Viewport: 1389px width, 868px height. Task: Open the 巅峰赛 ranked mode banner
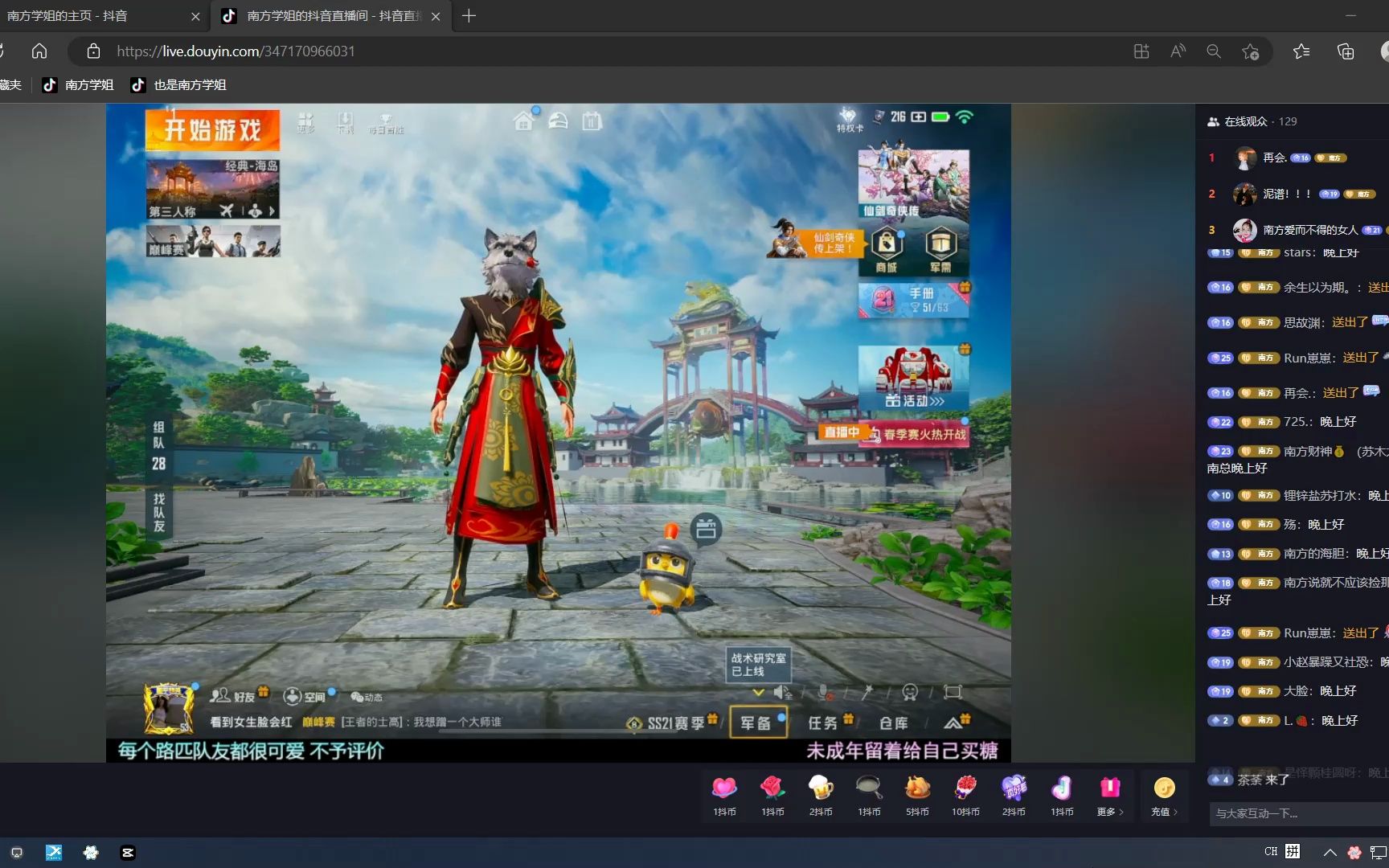tap(213, 240)
